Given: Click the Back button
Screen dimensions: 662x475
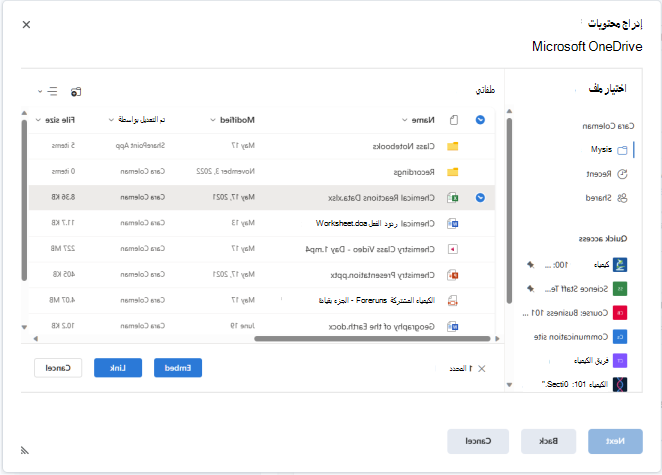Looking at the screenshot, I should tap(548, 441).
